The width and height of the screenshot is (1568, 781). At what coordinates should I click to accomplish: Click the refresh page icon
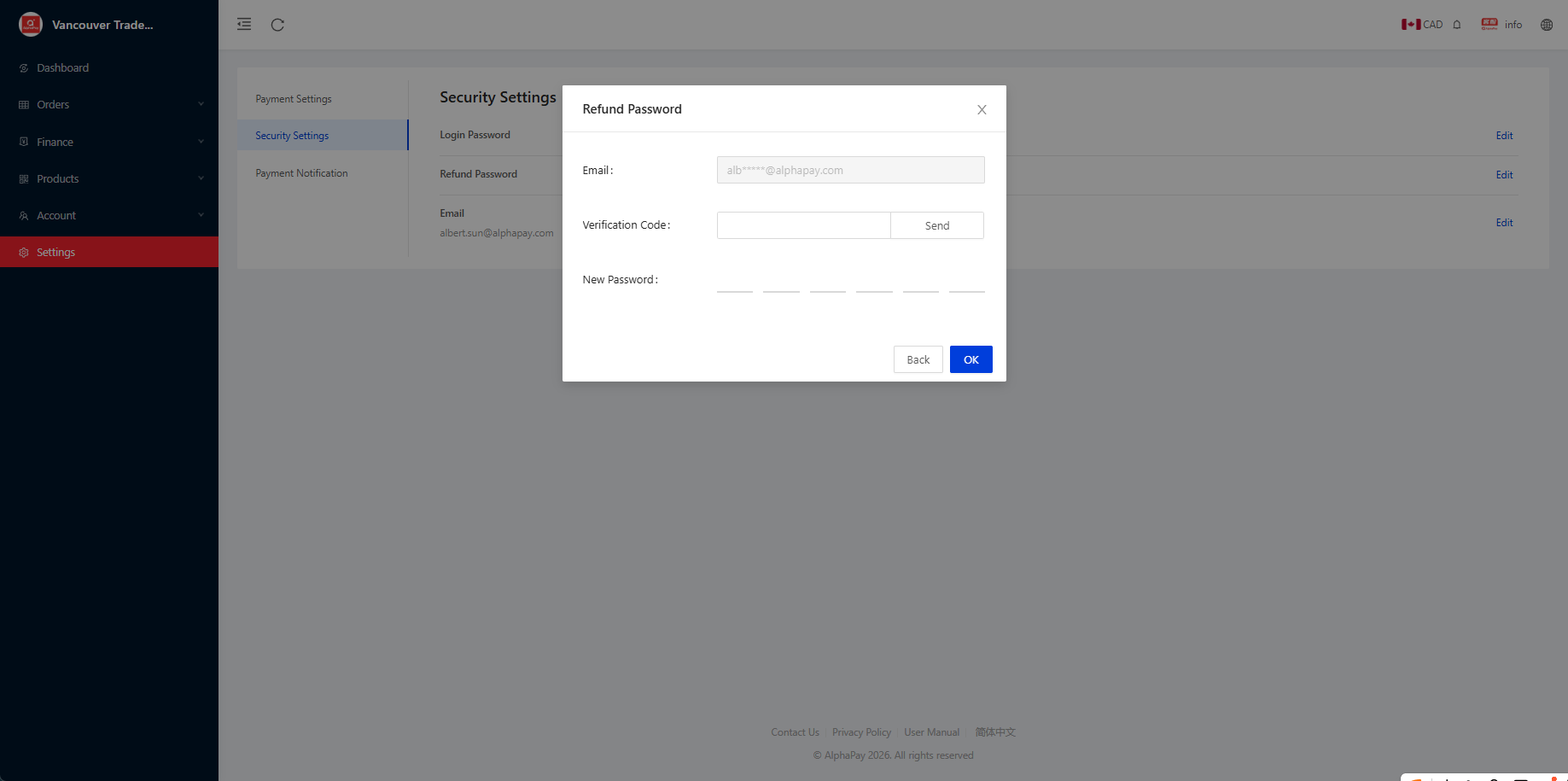tap(277, 25)
